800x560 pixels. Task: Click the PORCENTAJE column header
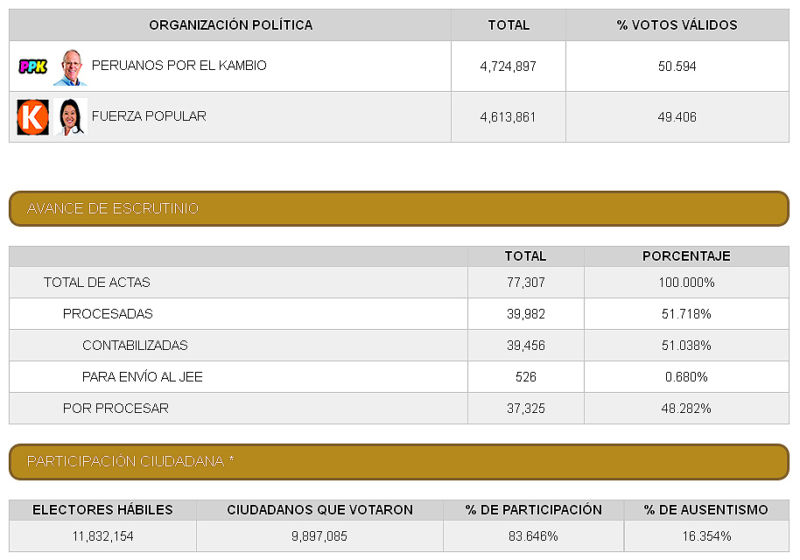tap(686, 256)
